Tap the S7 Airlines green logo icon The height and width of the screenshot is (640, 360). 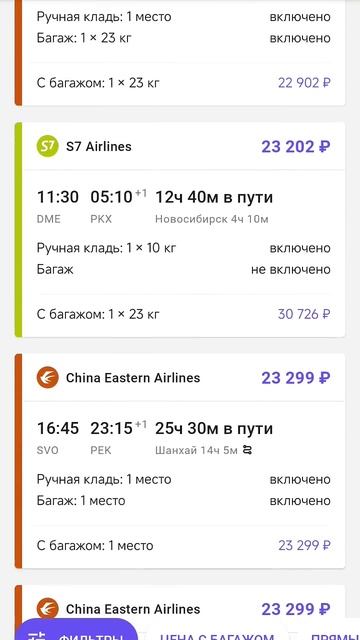(48, 147)
